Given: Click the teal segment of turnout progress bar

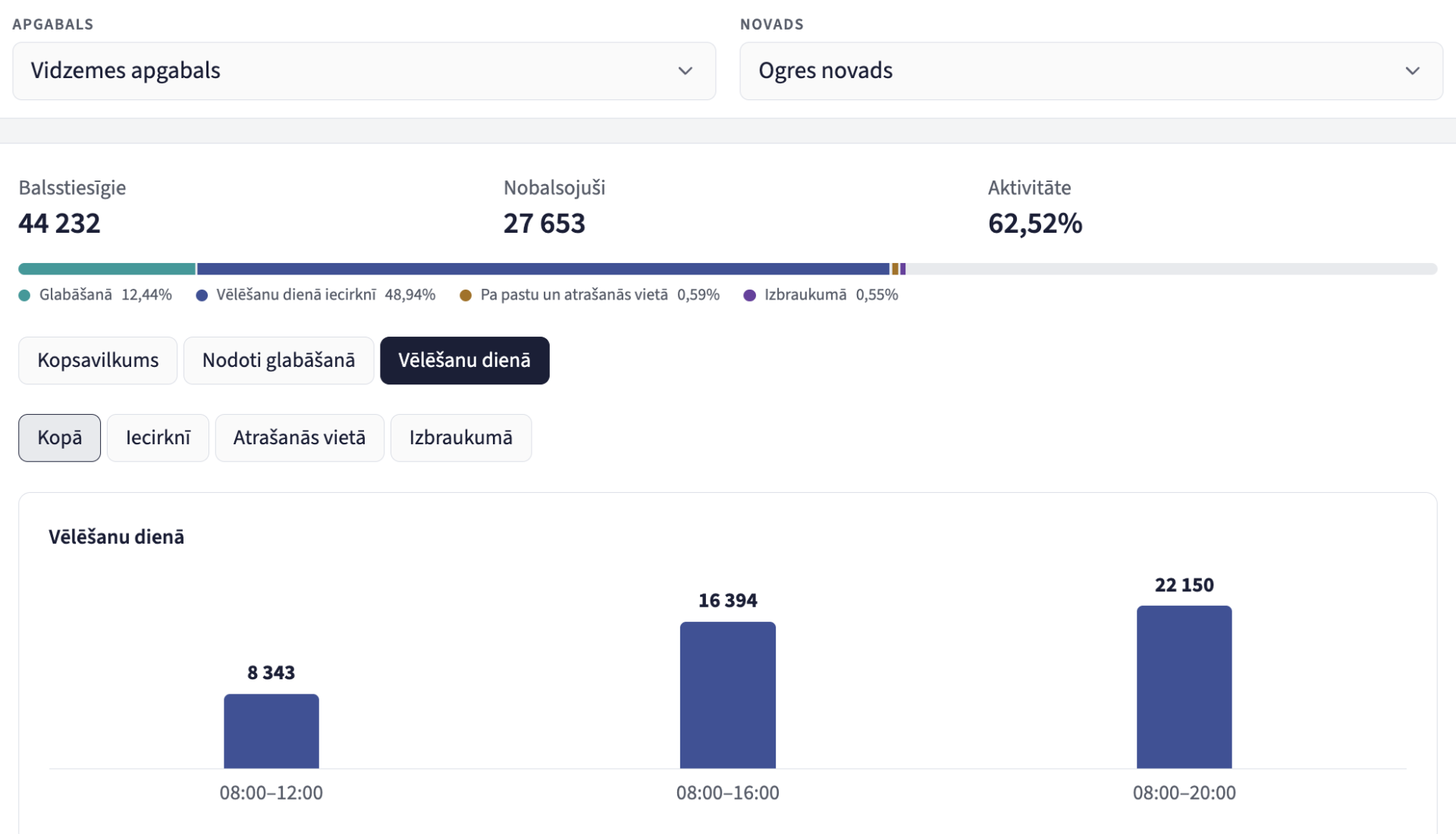Looking at the screenshot, I should [x=107, y=269].
